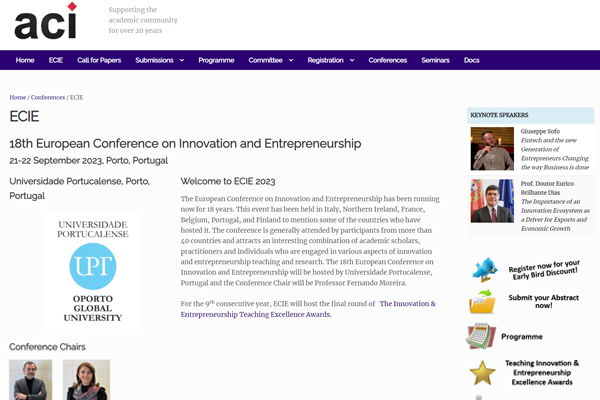Expand the Committee dropdown menu

click(x=270, y=60)
